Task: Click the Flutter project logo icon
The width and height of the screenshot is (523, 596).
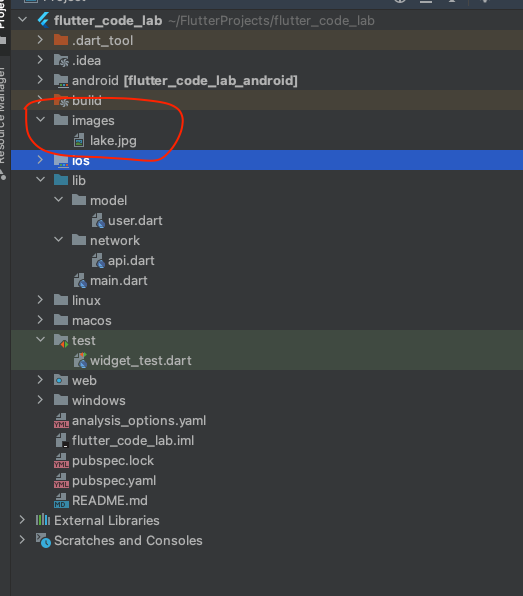Action: pyautogui.click(x=43, y=20)
